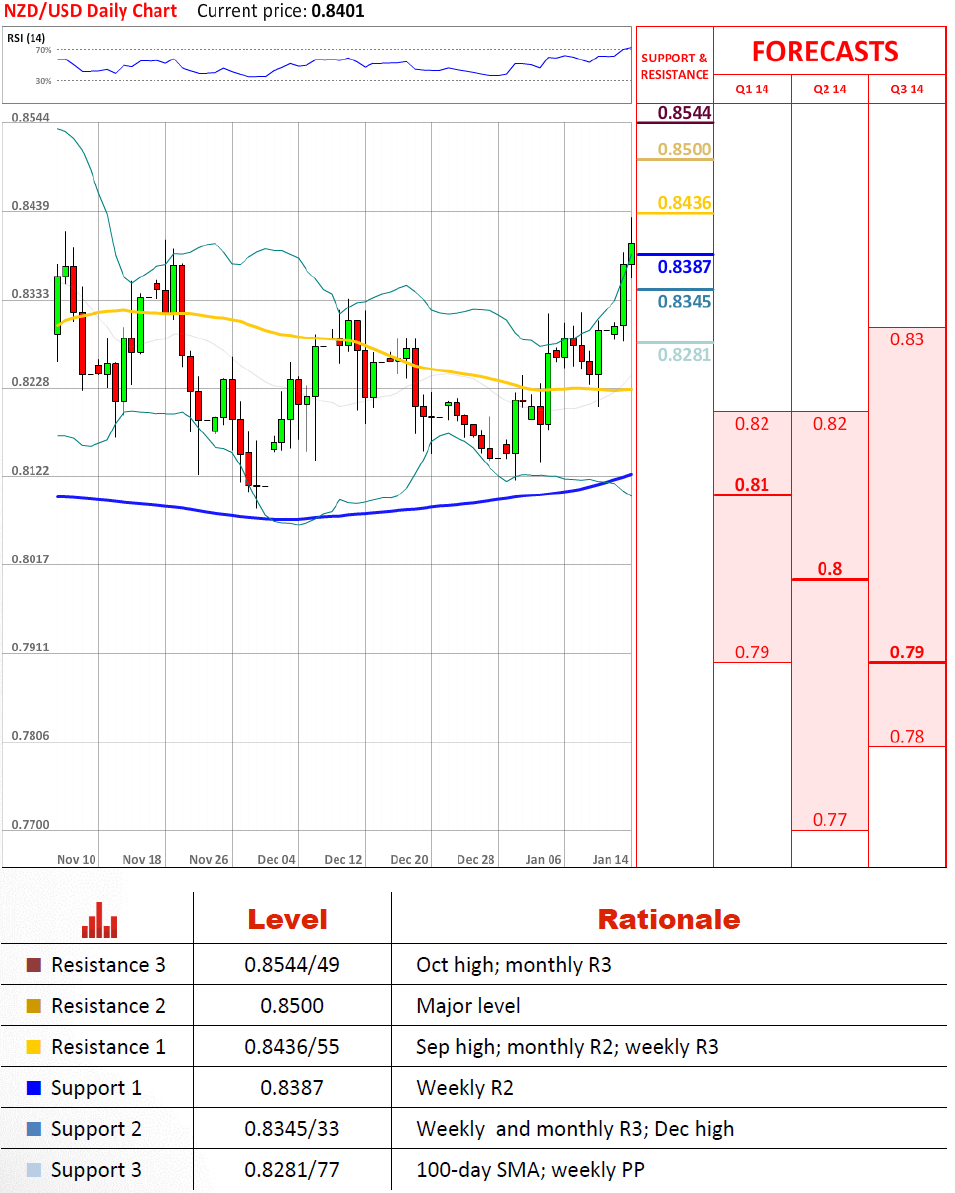Click the Support 2 steel blue color square

point(34,1129)
